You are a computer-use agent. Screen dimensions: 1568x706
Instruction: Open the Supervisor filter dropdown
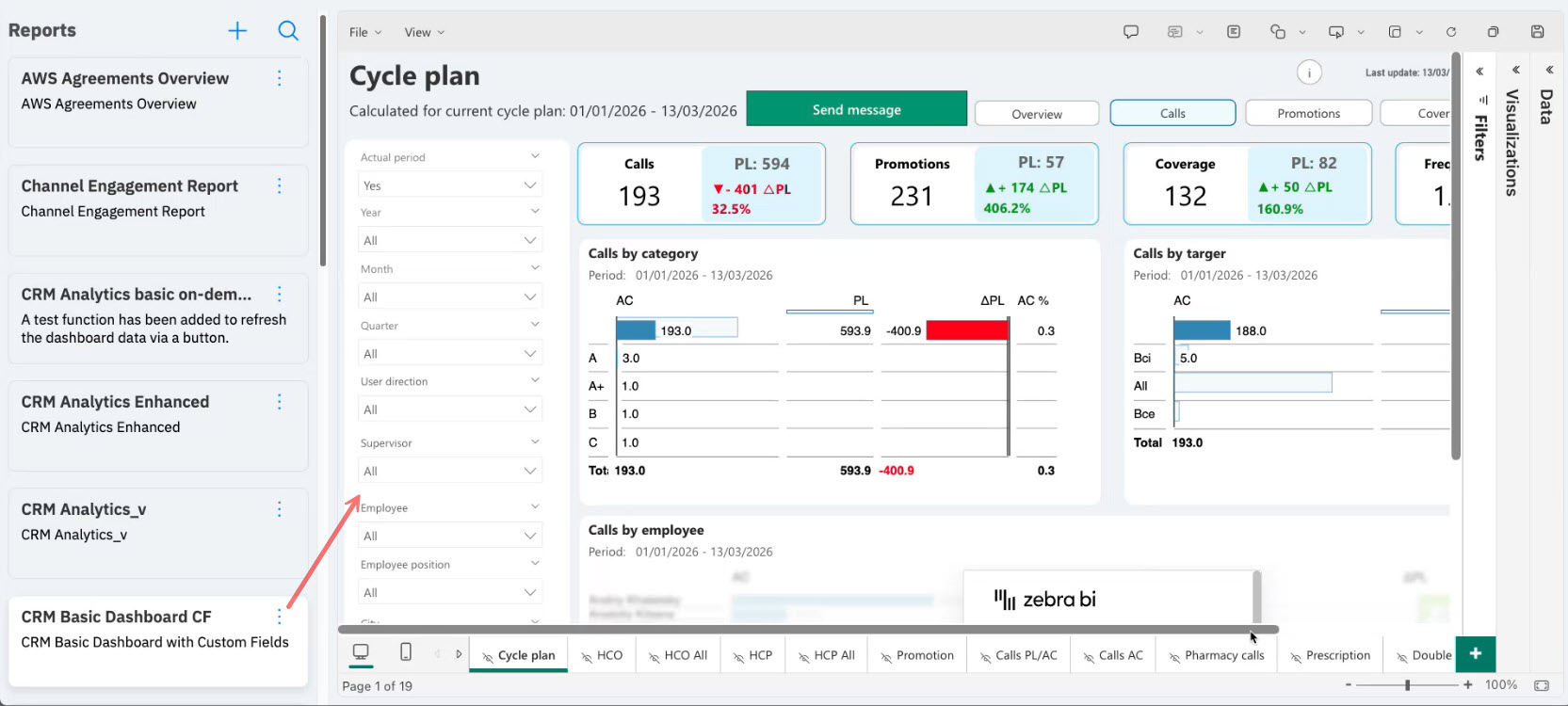pyautogui.click(x=448, y=471)
